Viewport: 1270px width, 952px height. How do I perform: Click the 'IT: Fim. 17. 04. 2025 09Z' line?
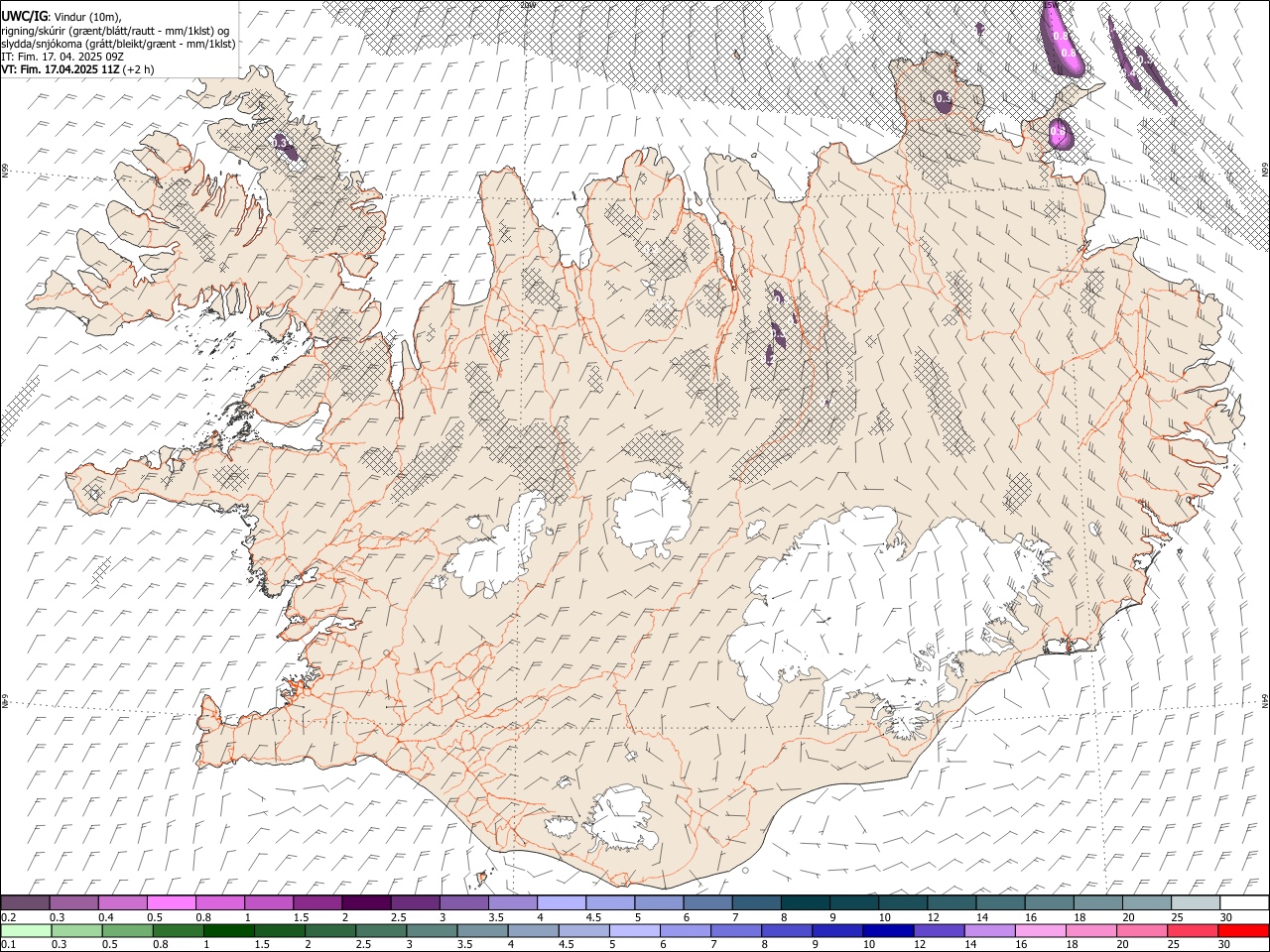63,57
